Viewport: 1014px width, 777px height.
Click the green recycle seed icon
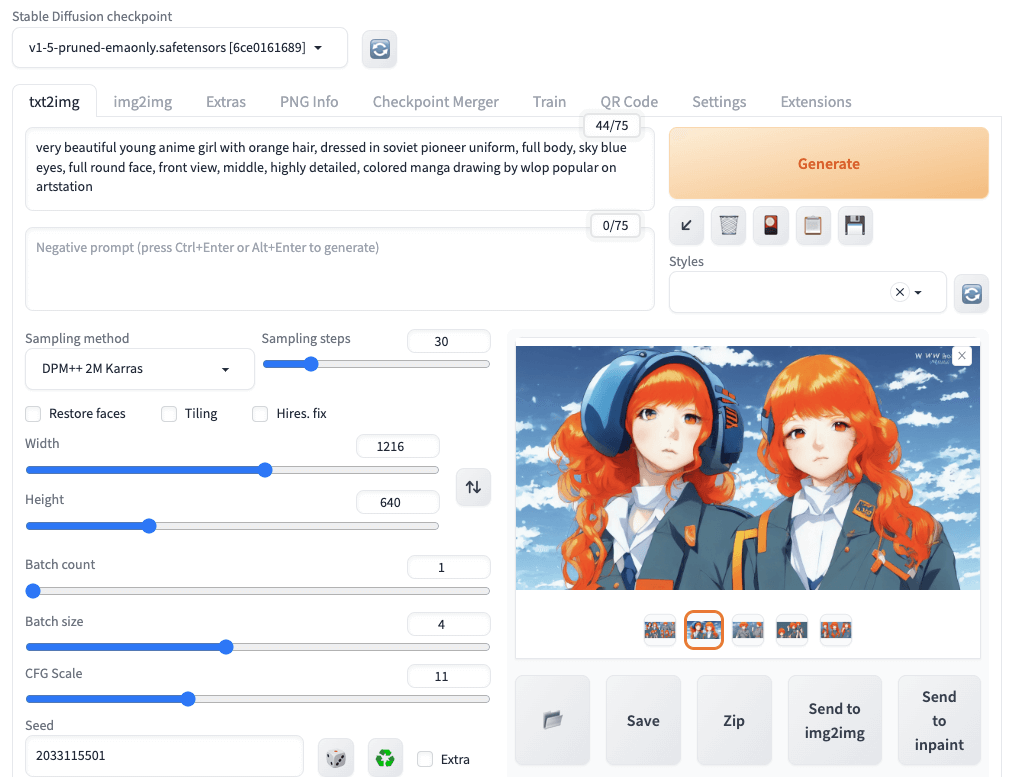(385, 759)
